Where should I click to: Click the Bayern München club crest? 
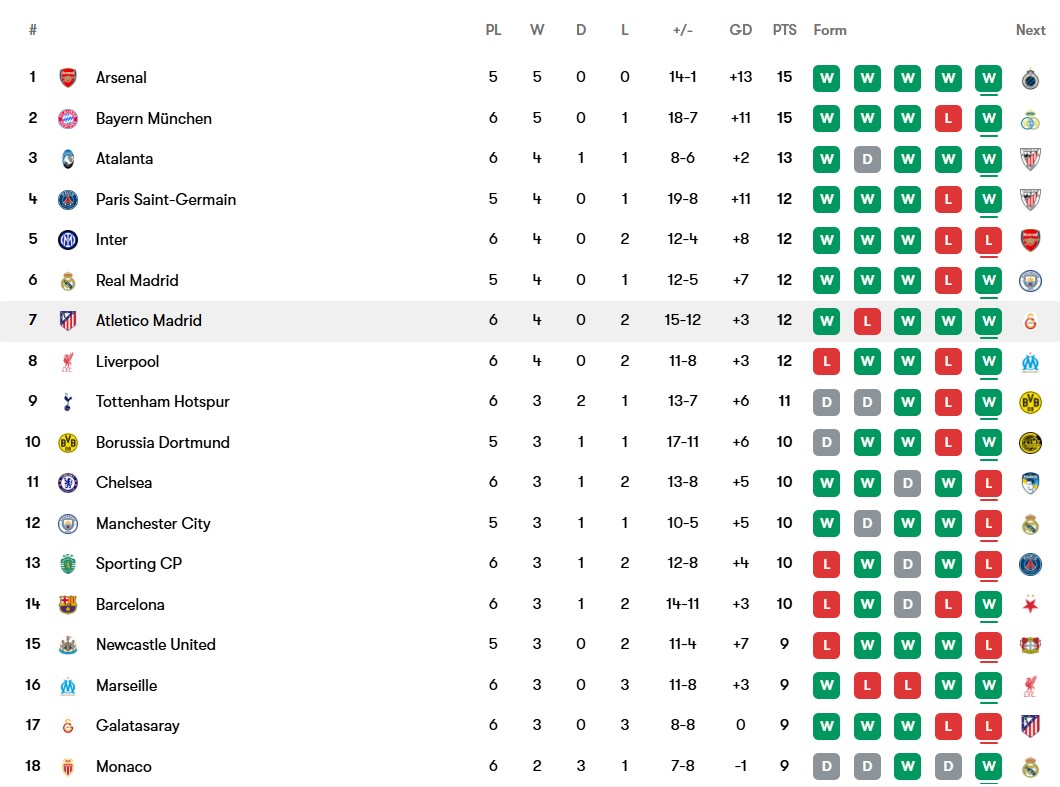(67, 118)
